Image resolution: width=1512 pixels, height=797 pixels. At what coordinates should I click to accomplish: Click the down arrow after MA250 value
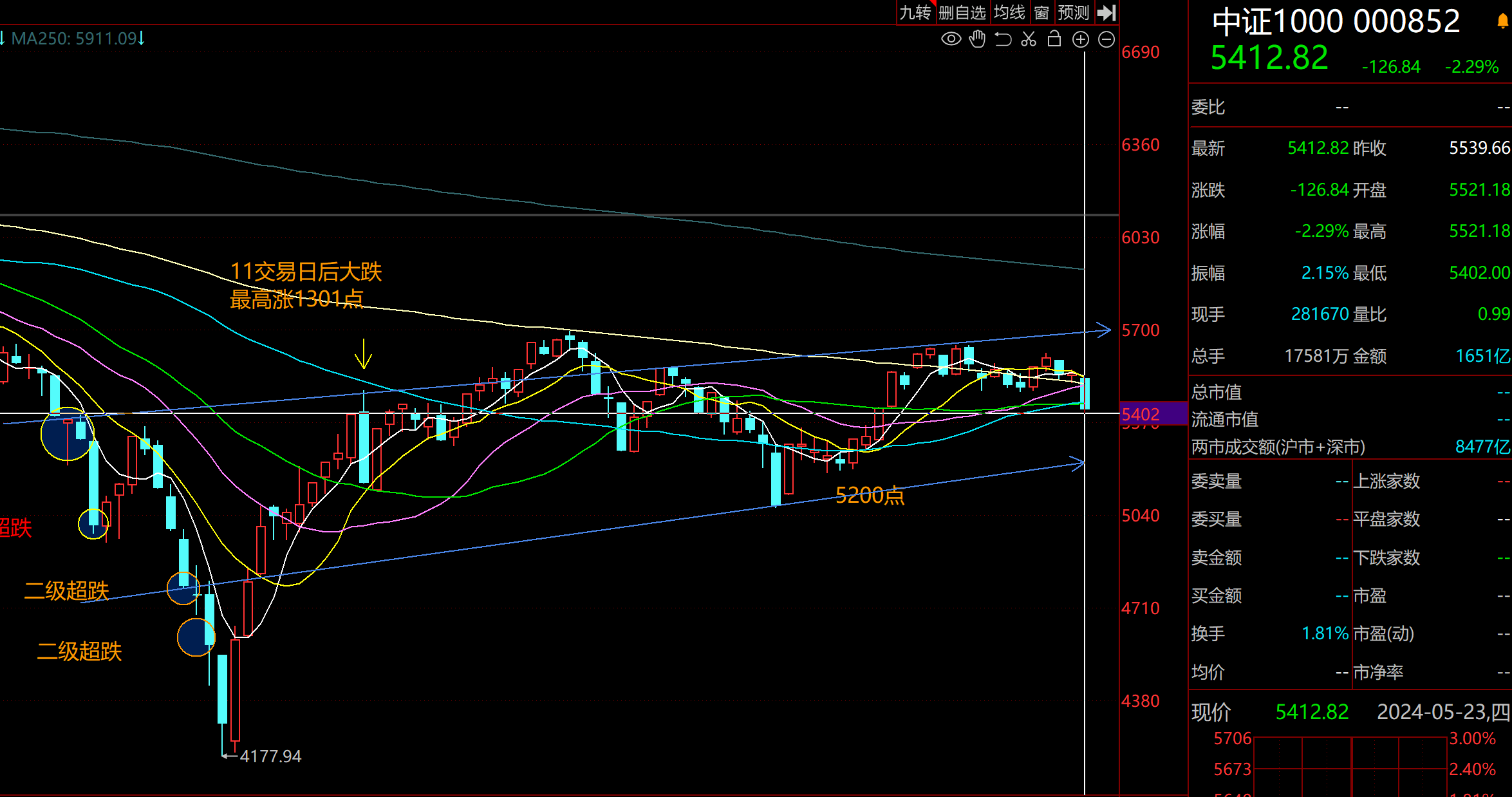point(142,38)
